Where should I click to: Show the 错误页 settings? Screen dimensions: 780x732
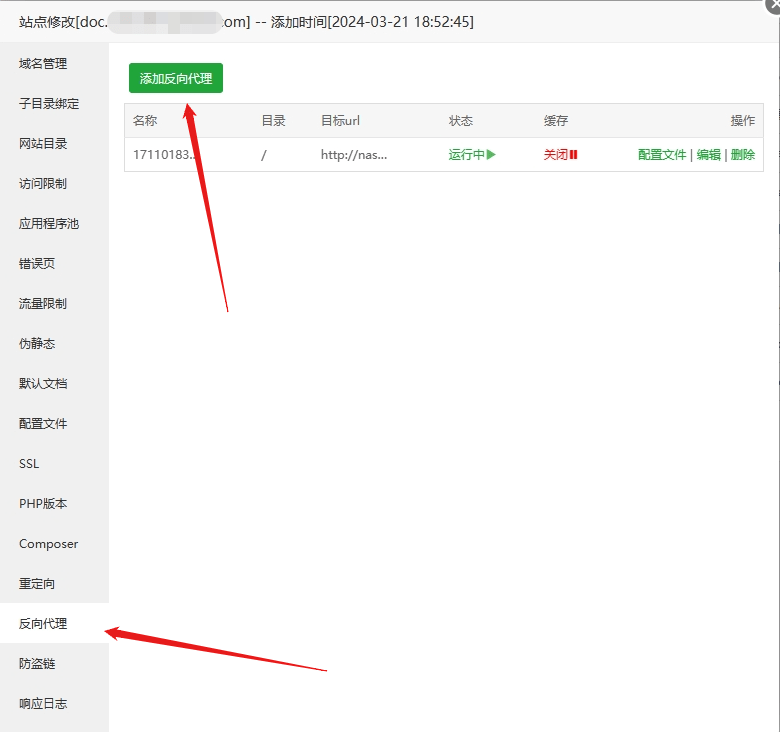tap(37, 264)
